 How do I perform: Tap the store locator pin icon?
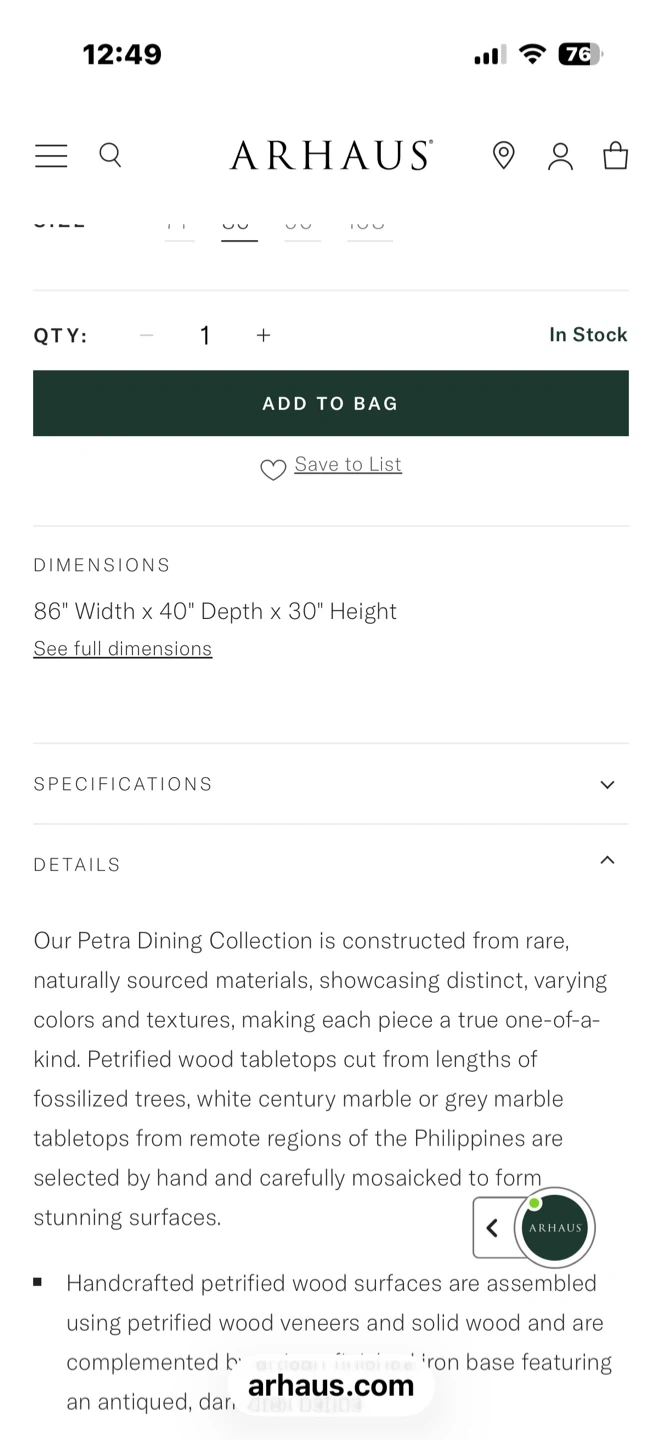[504, 155]
